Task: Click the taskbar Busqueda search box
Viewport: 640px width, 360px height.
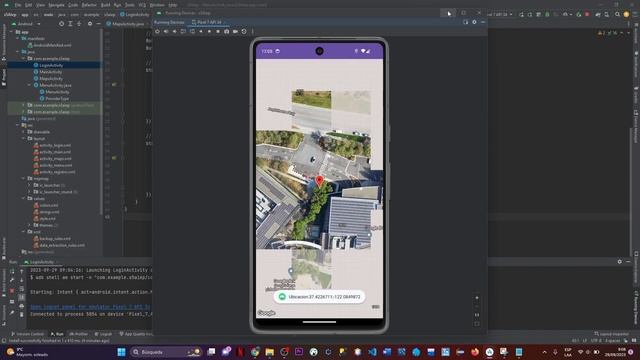Action: click(166, 352)
